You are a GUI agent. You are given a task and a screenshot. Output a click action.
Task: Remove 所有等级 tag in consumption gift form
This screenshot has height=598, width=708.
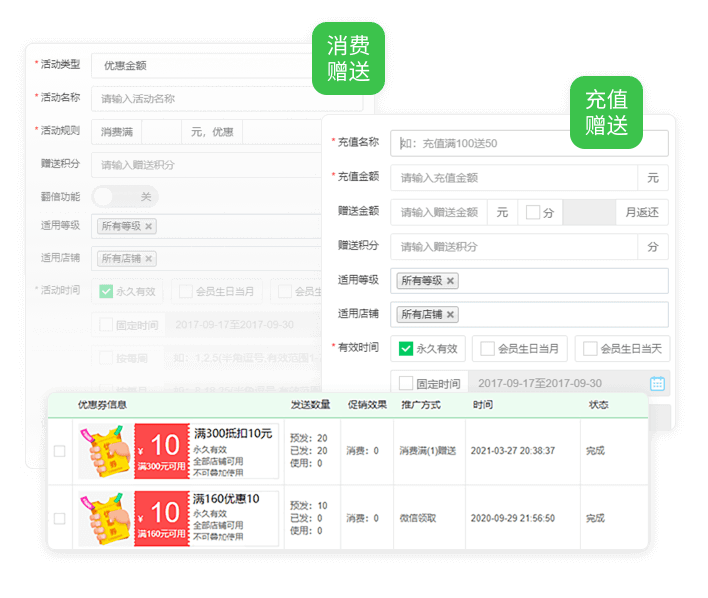click(149, 226)
